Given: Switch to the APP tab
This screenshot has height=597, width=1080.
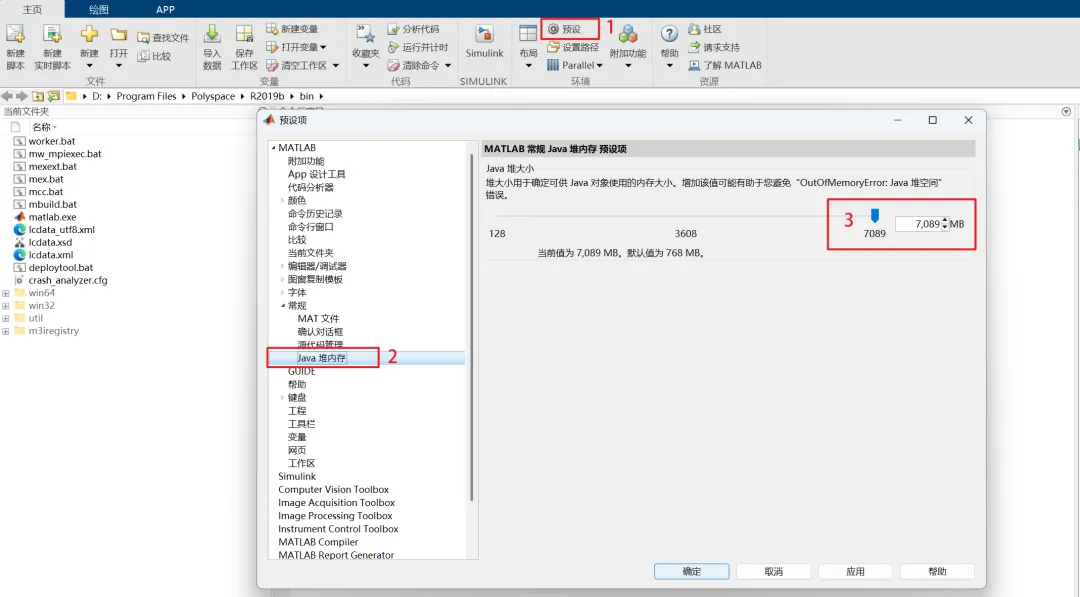Looking at the screenshot, I should click(x=165, y=9).
